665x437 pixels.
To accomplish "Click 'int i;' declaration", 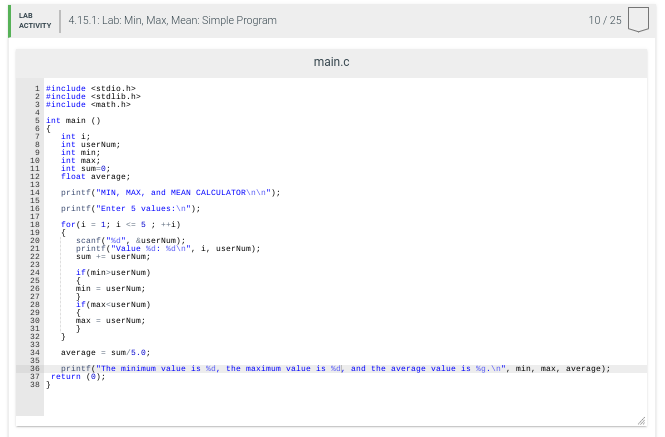I will click(75, 136).
